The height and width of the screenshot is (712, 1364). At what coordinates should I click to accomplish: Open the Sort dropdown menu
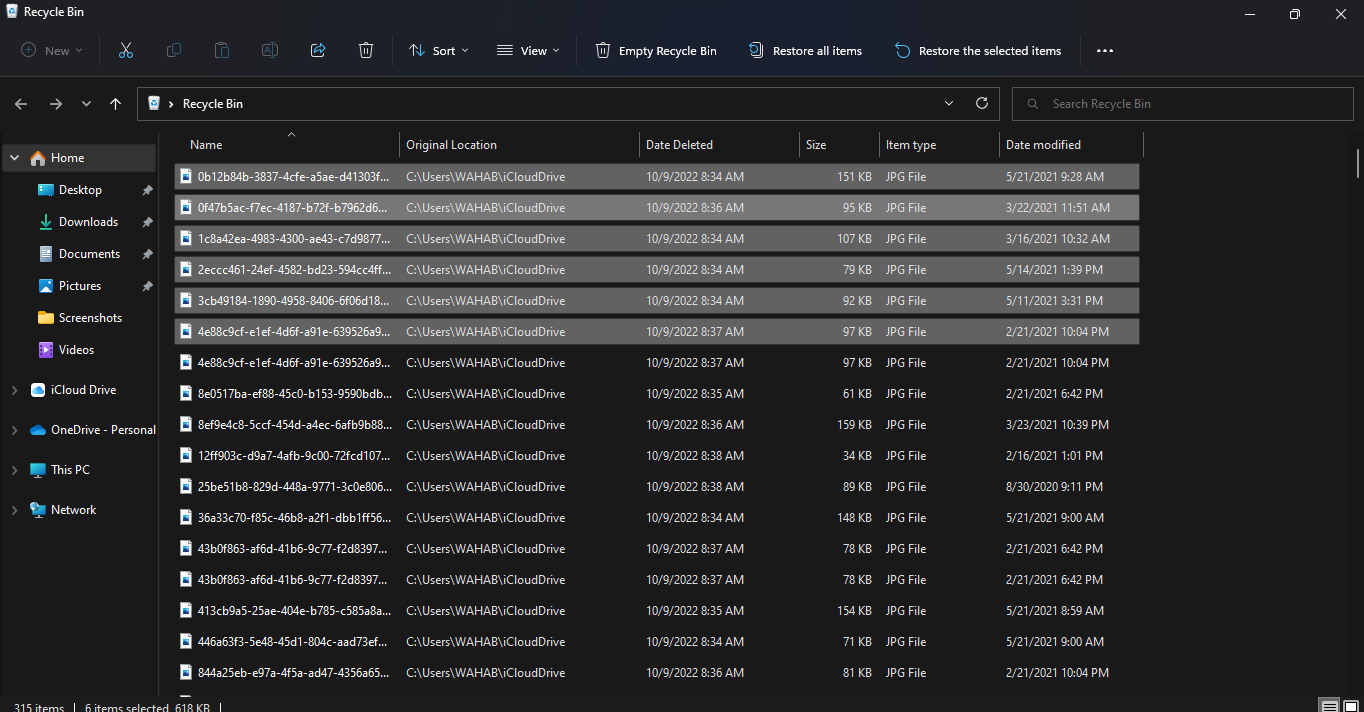[x=438, y=51]
